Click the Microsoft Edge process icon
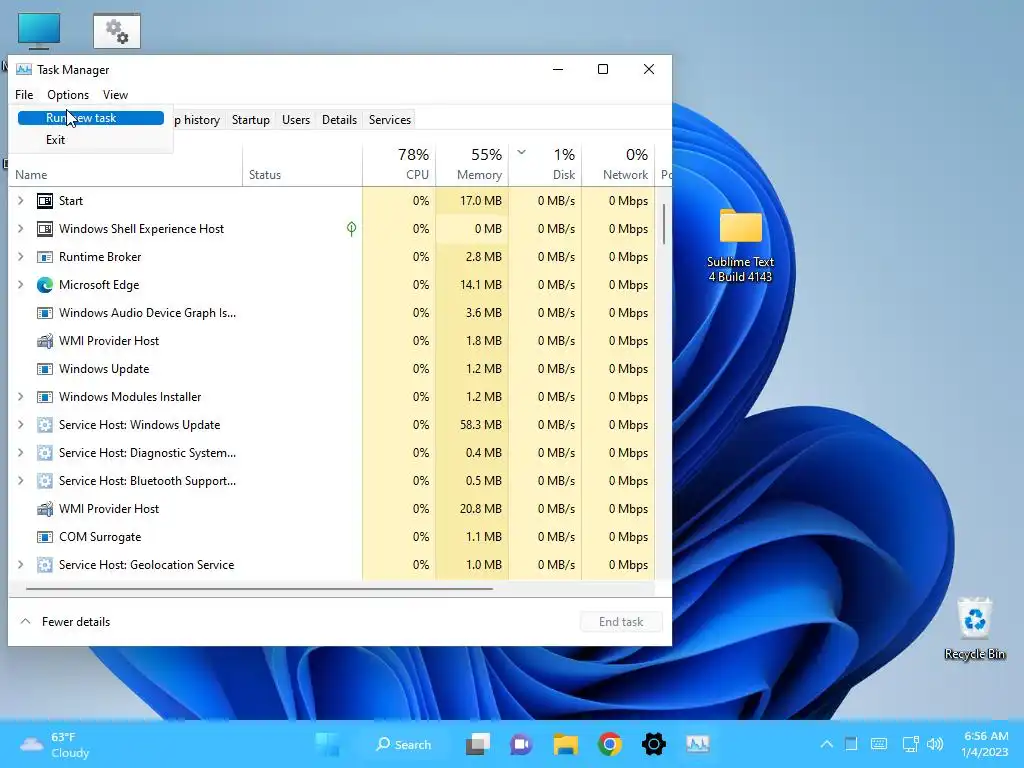 click(x=44, y=285)
